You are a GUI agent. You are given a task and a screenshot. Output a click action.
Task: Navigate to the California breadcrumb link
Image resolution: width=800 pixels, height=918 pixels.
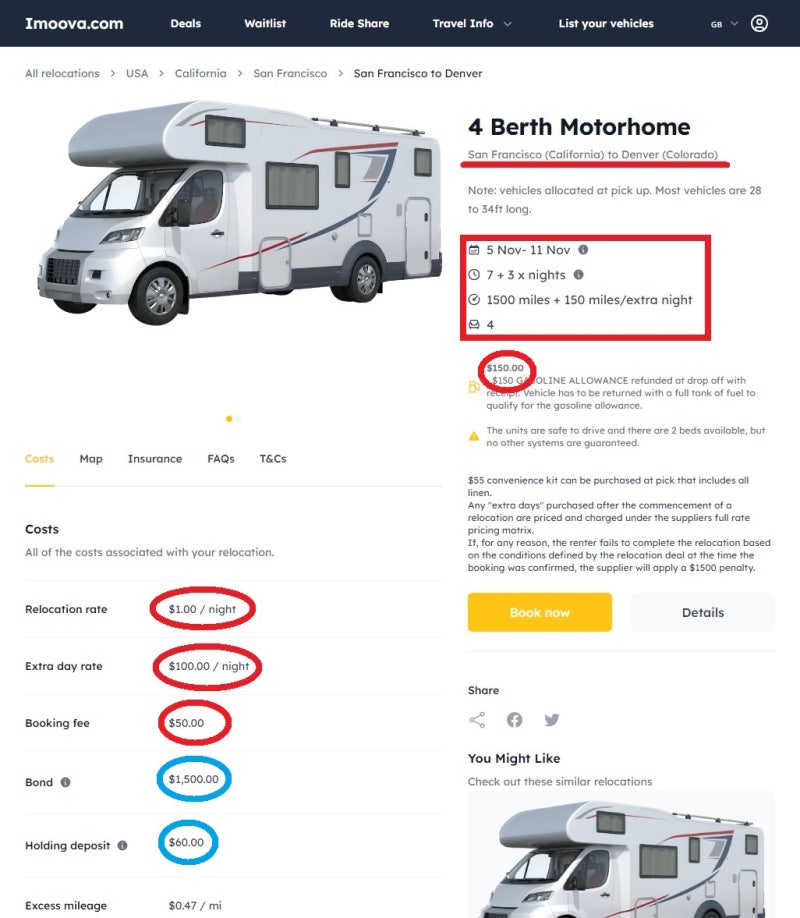point(201,74)
